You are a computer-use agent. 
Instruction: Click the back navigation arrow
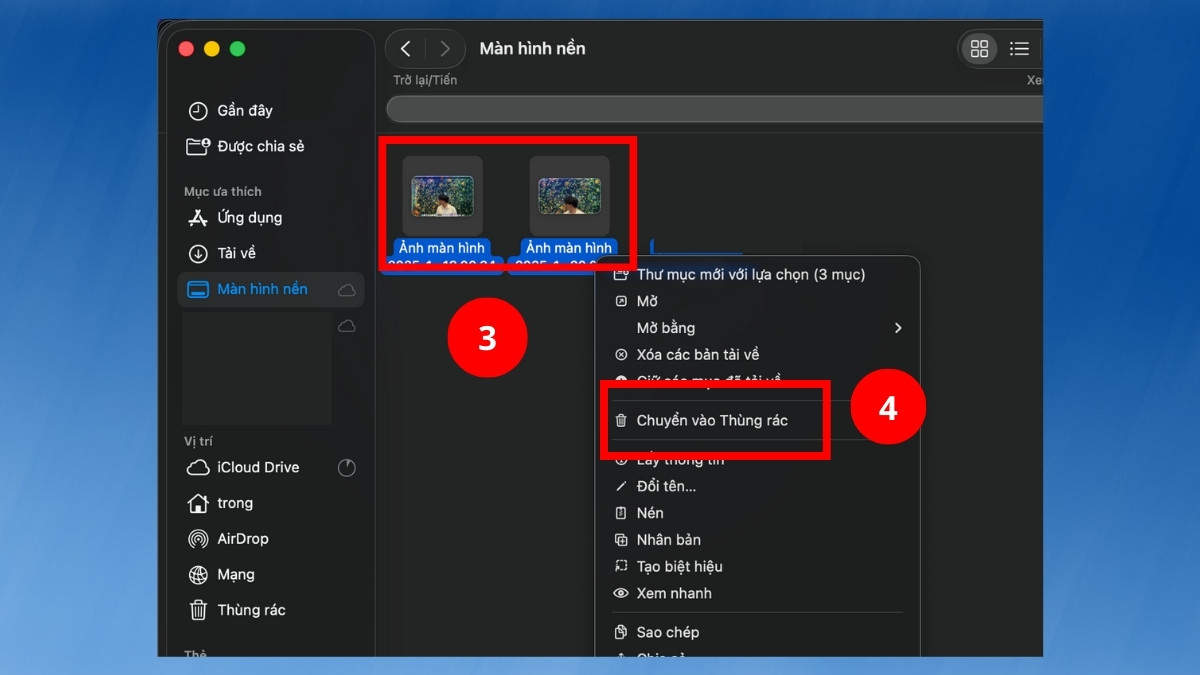(x=406, y=48)
